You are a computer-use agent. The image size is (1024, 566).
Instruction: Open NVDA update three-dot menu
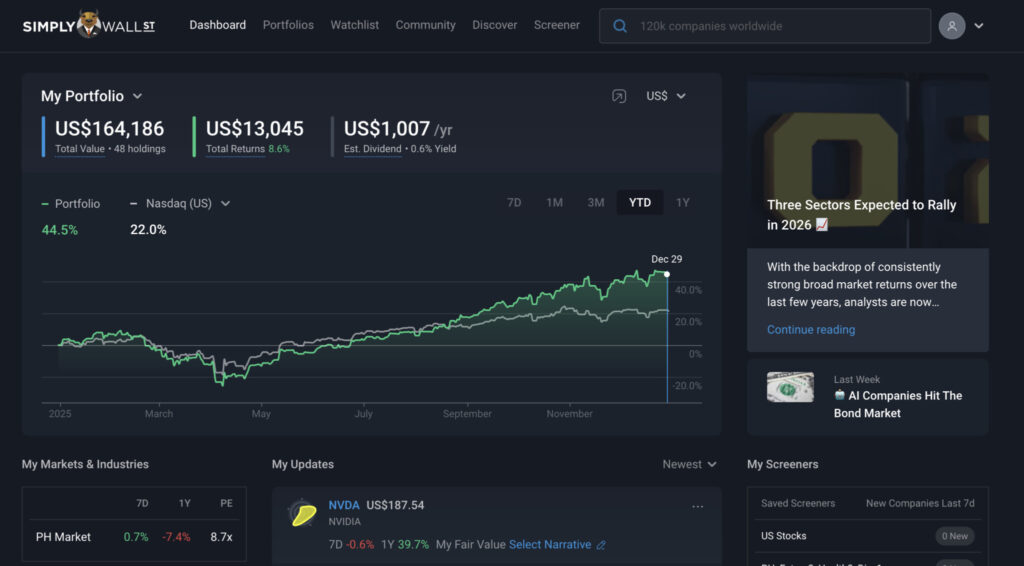(697, 506)
